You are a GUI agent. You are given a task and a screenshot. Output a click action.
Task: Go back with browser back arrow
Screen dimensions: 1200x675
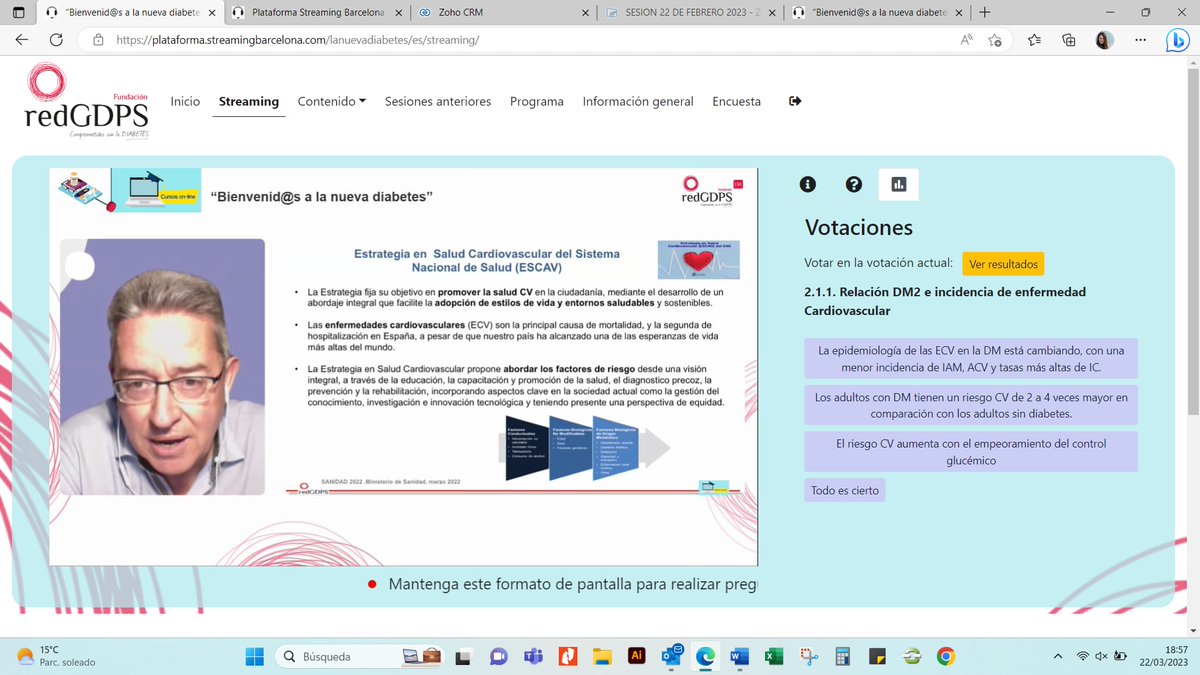click(x=22, y=40)
